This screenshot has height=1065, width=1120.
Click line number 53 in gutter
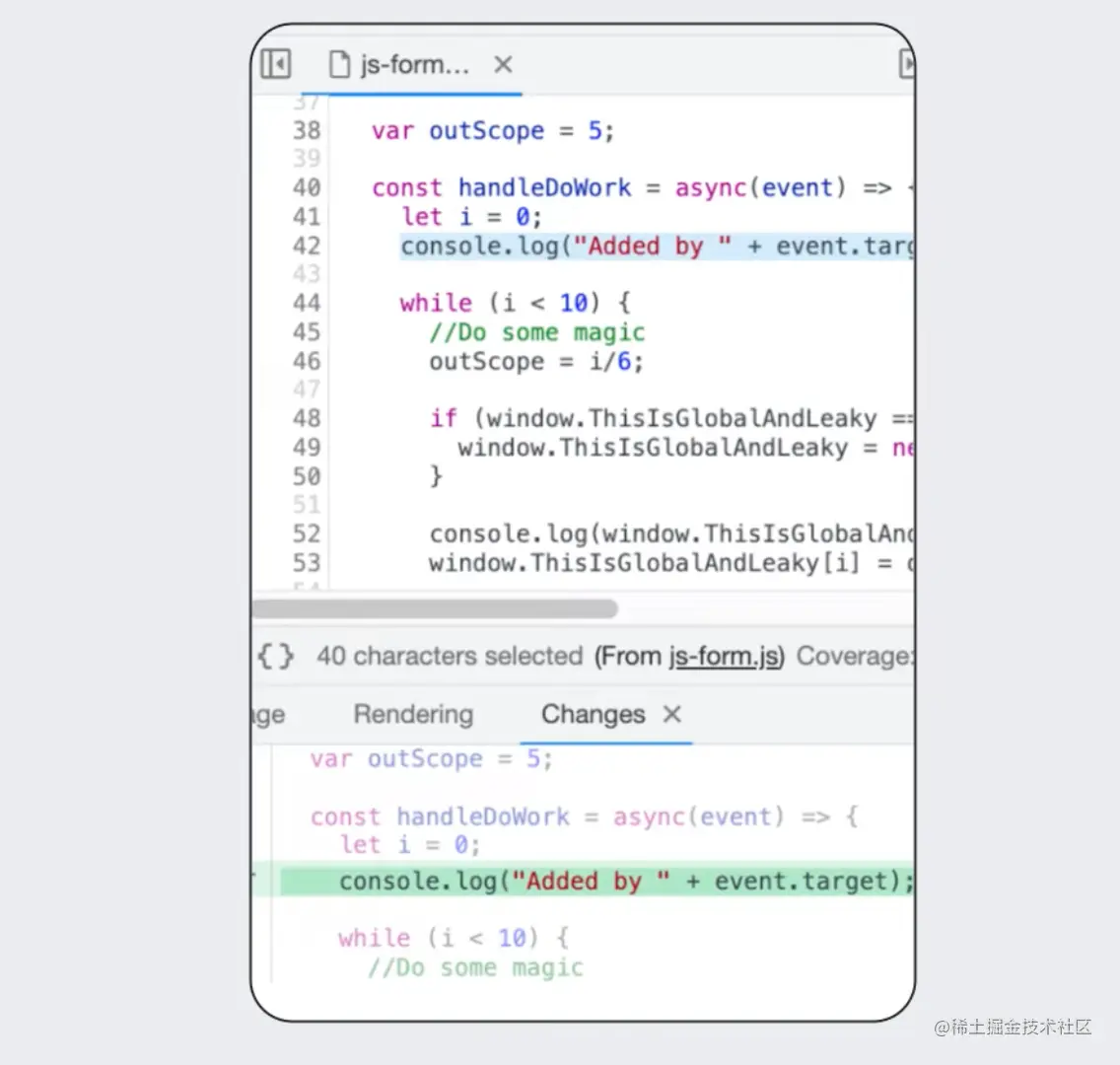(307, 562)
